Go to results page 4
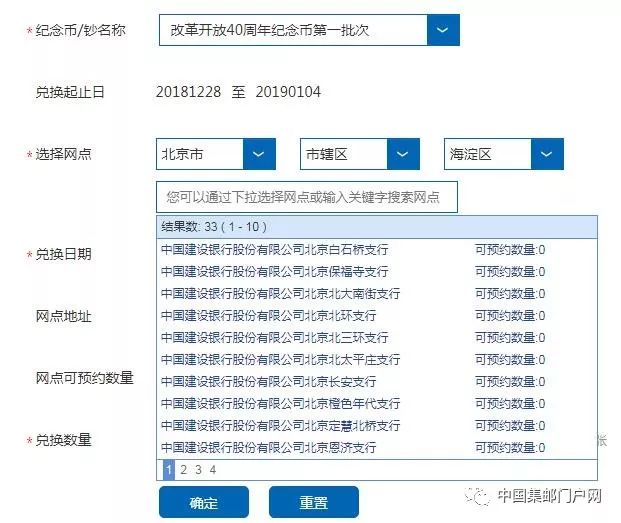 click(x=213, y=470)
